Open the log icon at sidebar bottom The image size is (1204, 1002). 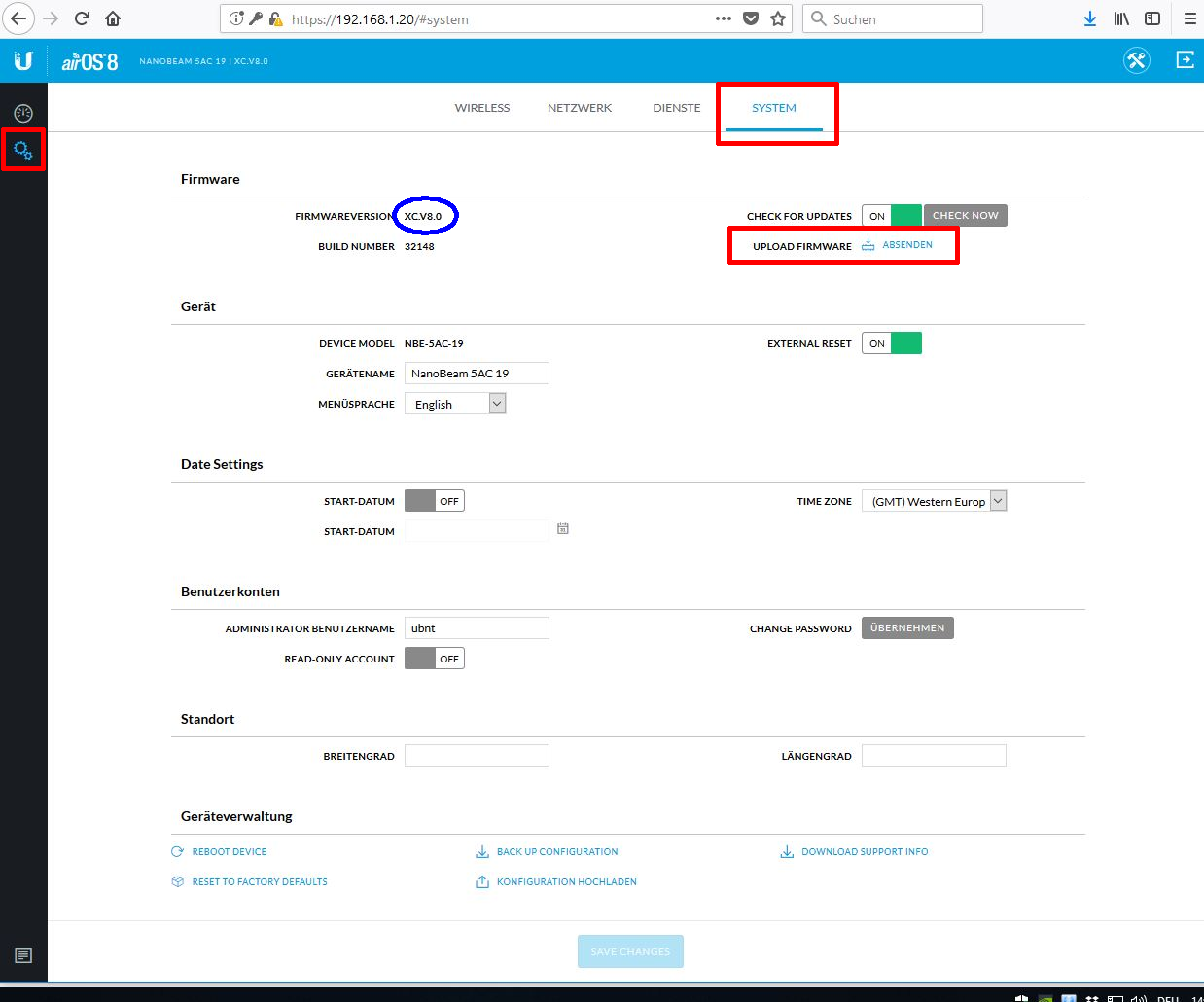point(23,955)
